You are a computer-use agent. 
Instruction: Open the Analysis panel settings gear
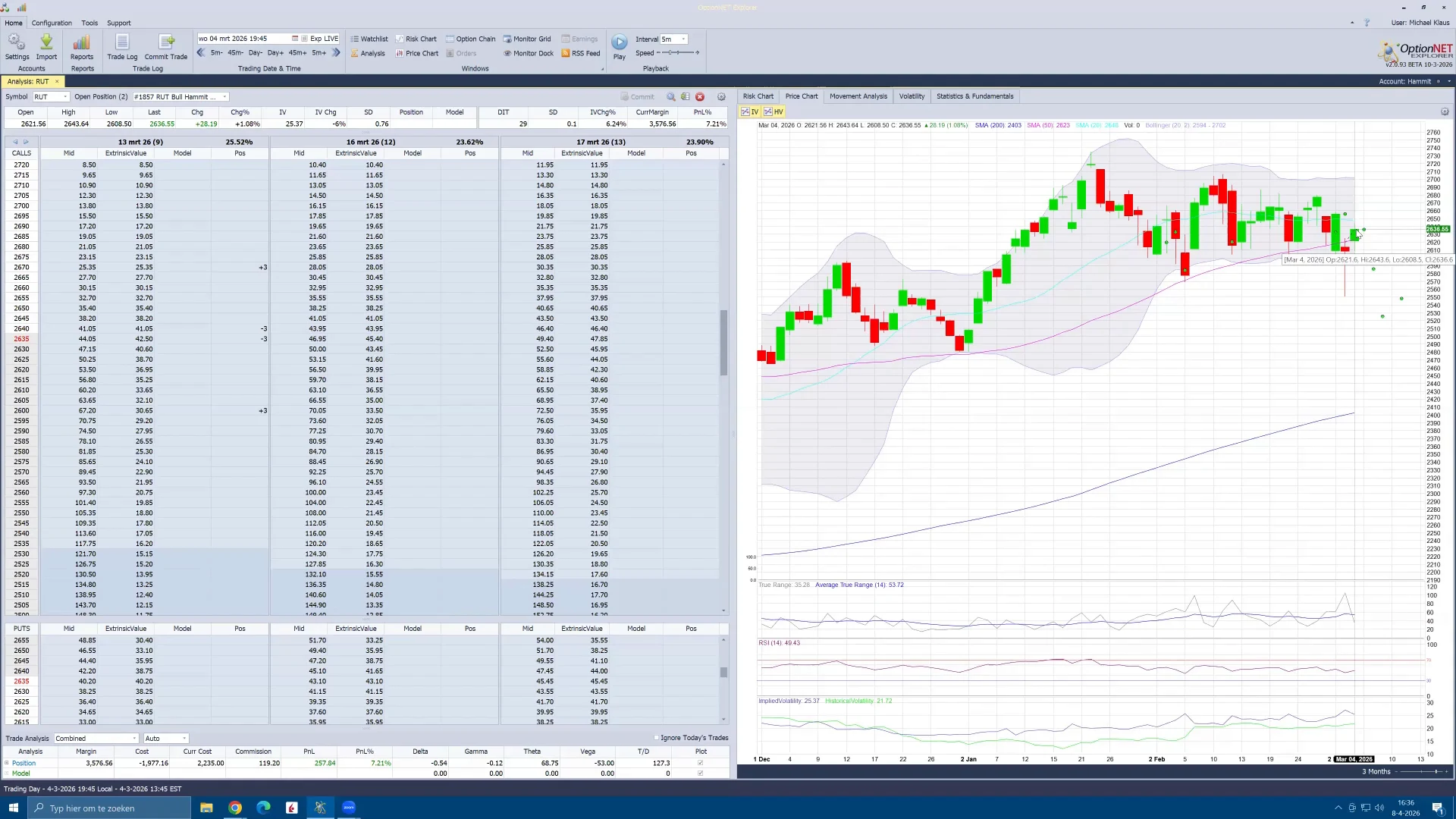coord(721,97)
